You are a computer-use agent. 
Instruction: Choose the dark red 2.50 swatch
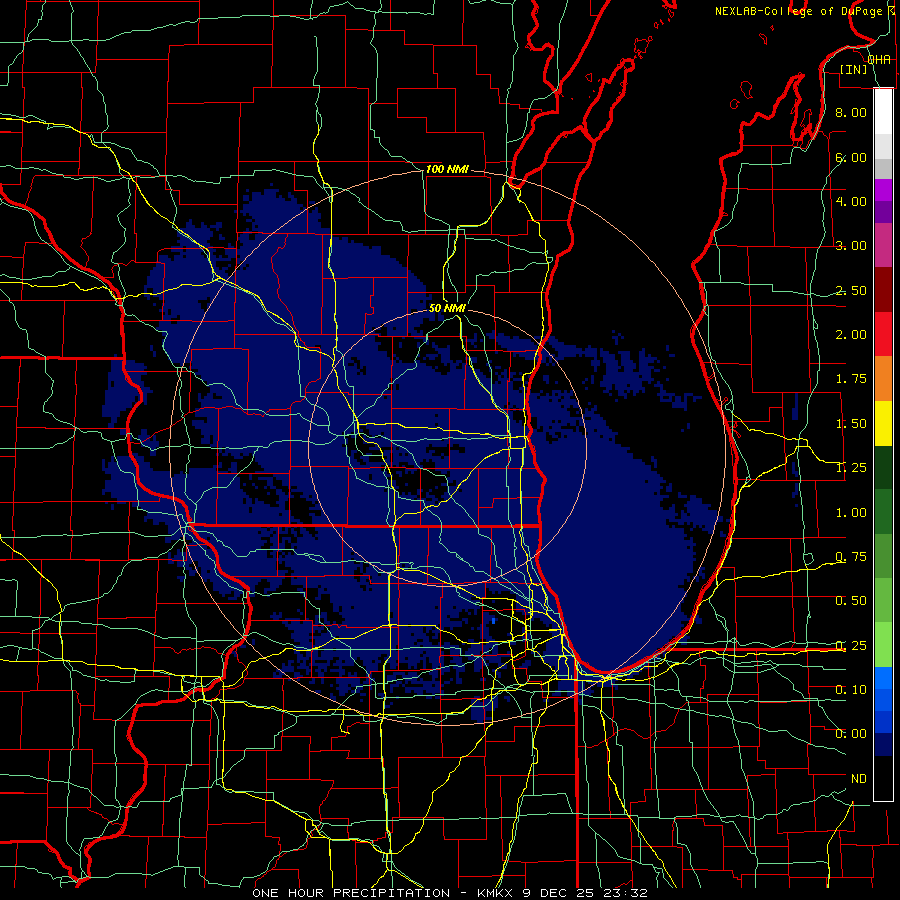883,290
